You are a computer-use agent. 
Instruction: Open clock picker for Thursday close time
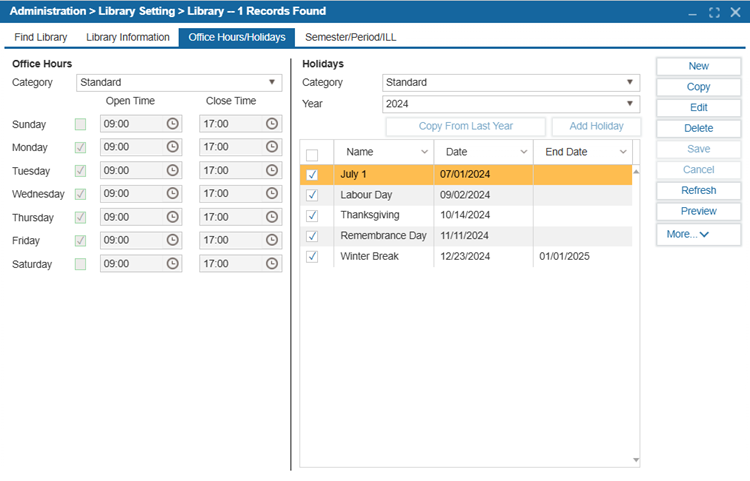(272, 217)
